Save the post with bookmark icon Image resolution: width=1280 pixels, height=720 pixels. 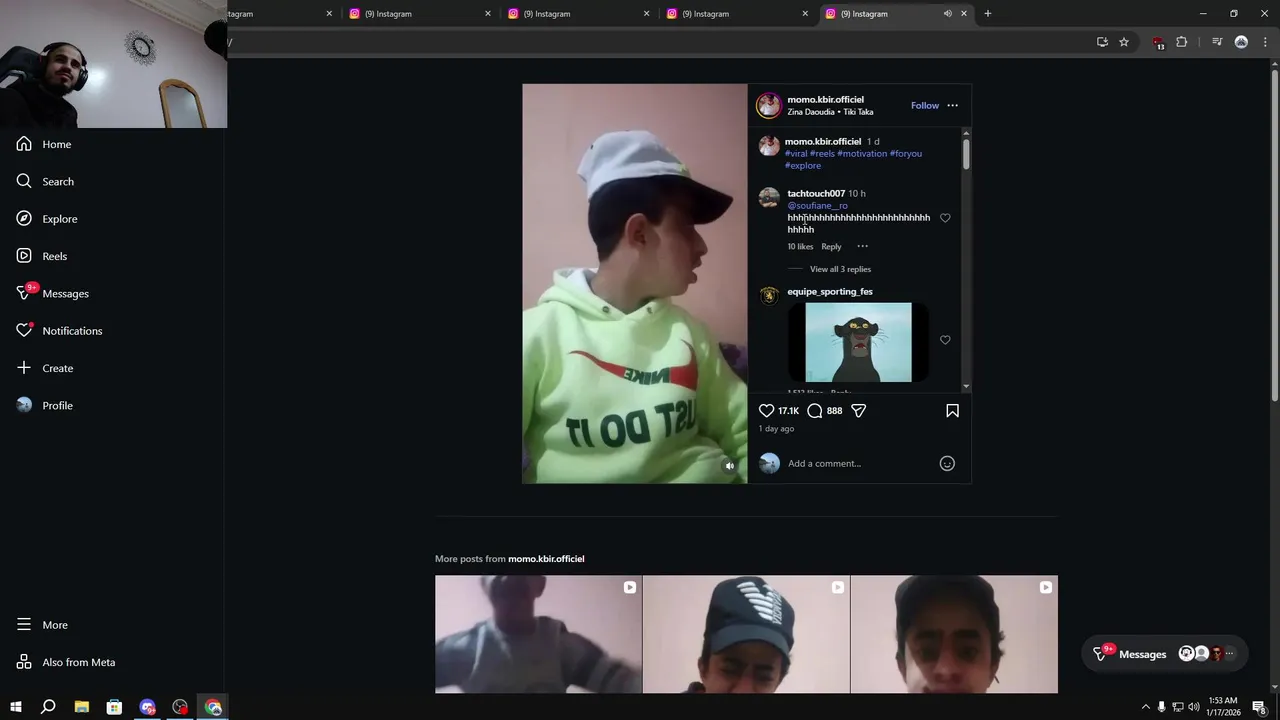click(952, 411)
